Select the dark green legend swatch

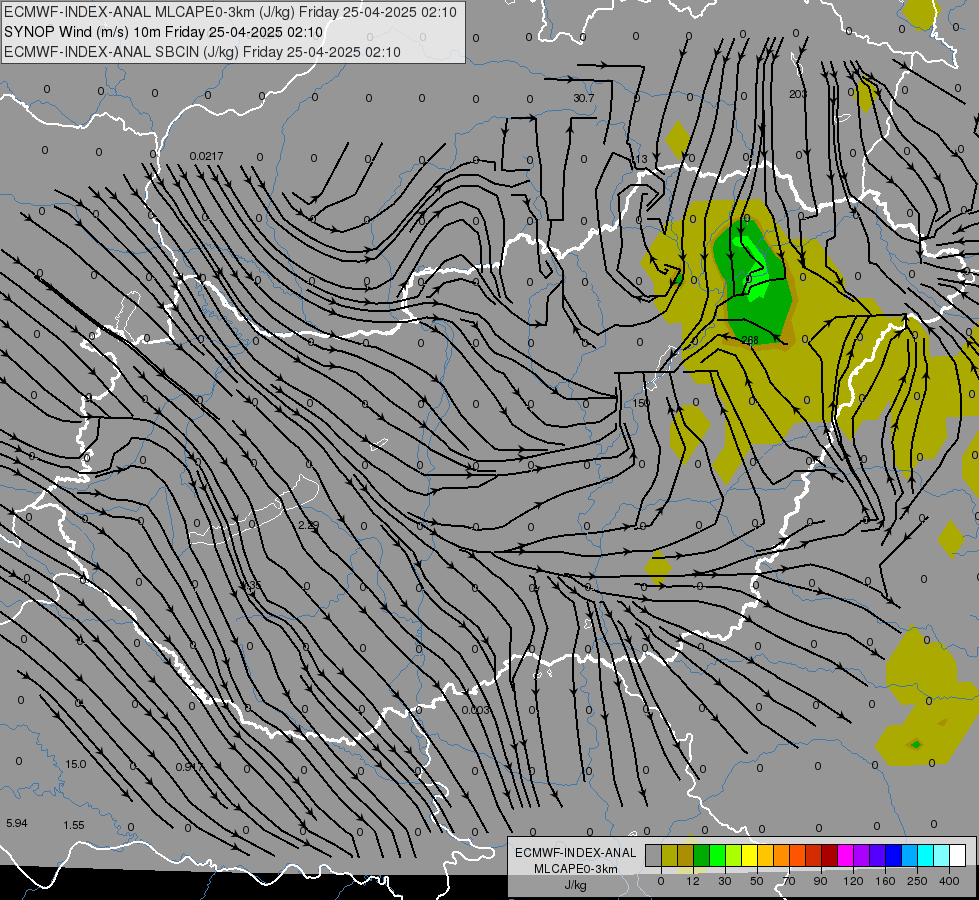pos(702,855)
